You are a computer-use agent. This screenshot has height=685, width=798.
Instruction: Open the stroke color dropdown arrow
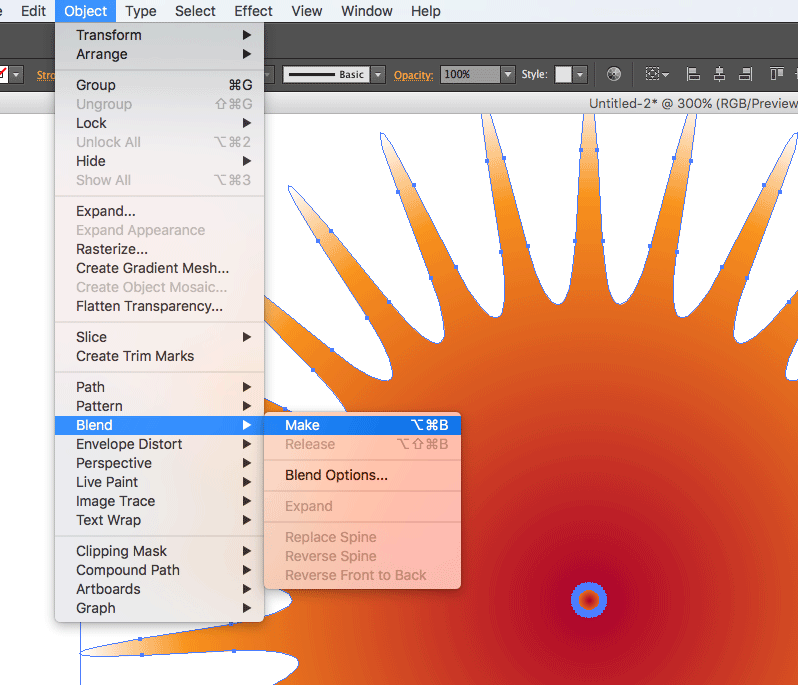point(17,75)
